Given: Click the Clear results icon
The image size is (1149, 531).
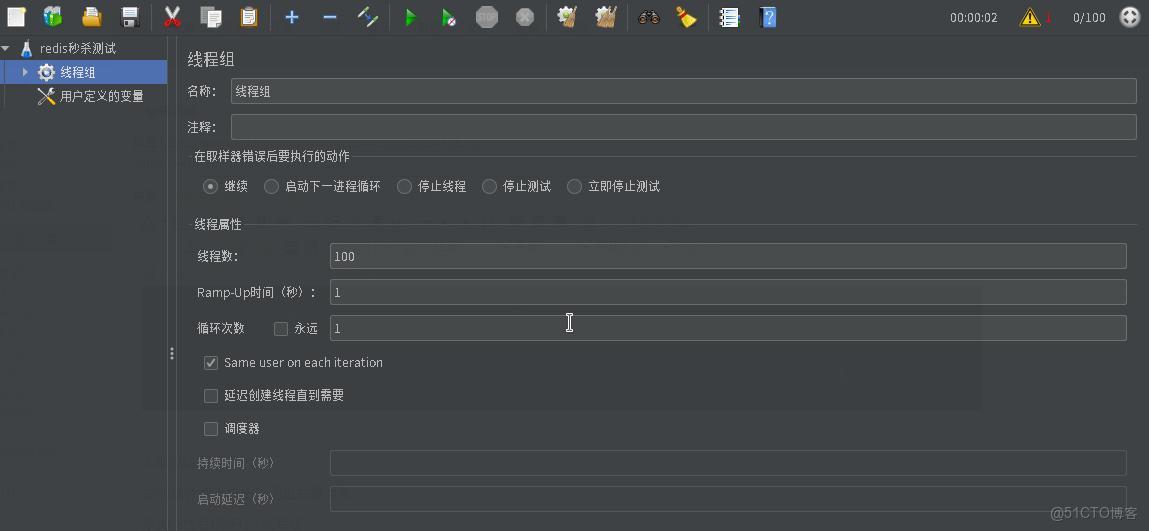Looking at the screenshot, I should tap(567, 17).
